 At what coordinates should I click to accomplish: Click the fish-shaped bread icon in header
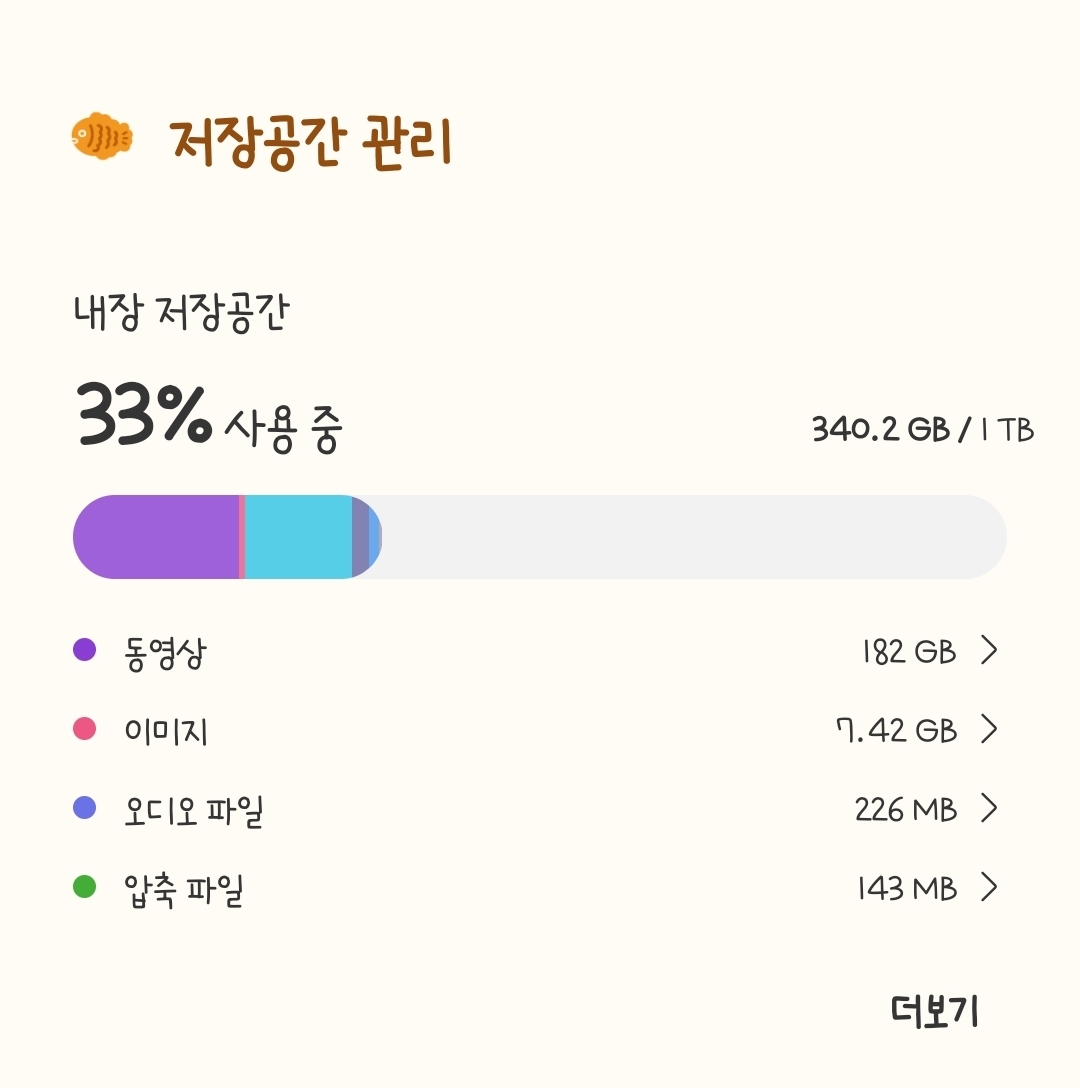(x=102, y=135)
